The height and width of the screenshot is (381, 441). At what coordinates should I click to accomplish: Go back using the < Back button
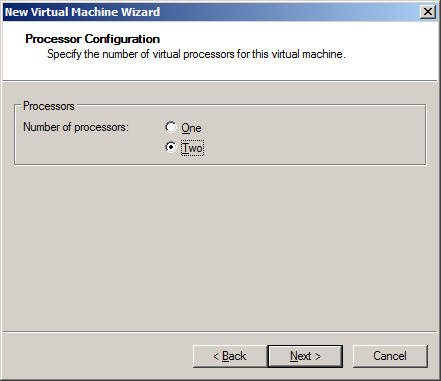click(x=230, y=356)
